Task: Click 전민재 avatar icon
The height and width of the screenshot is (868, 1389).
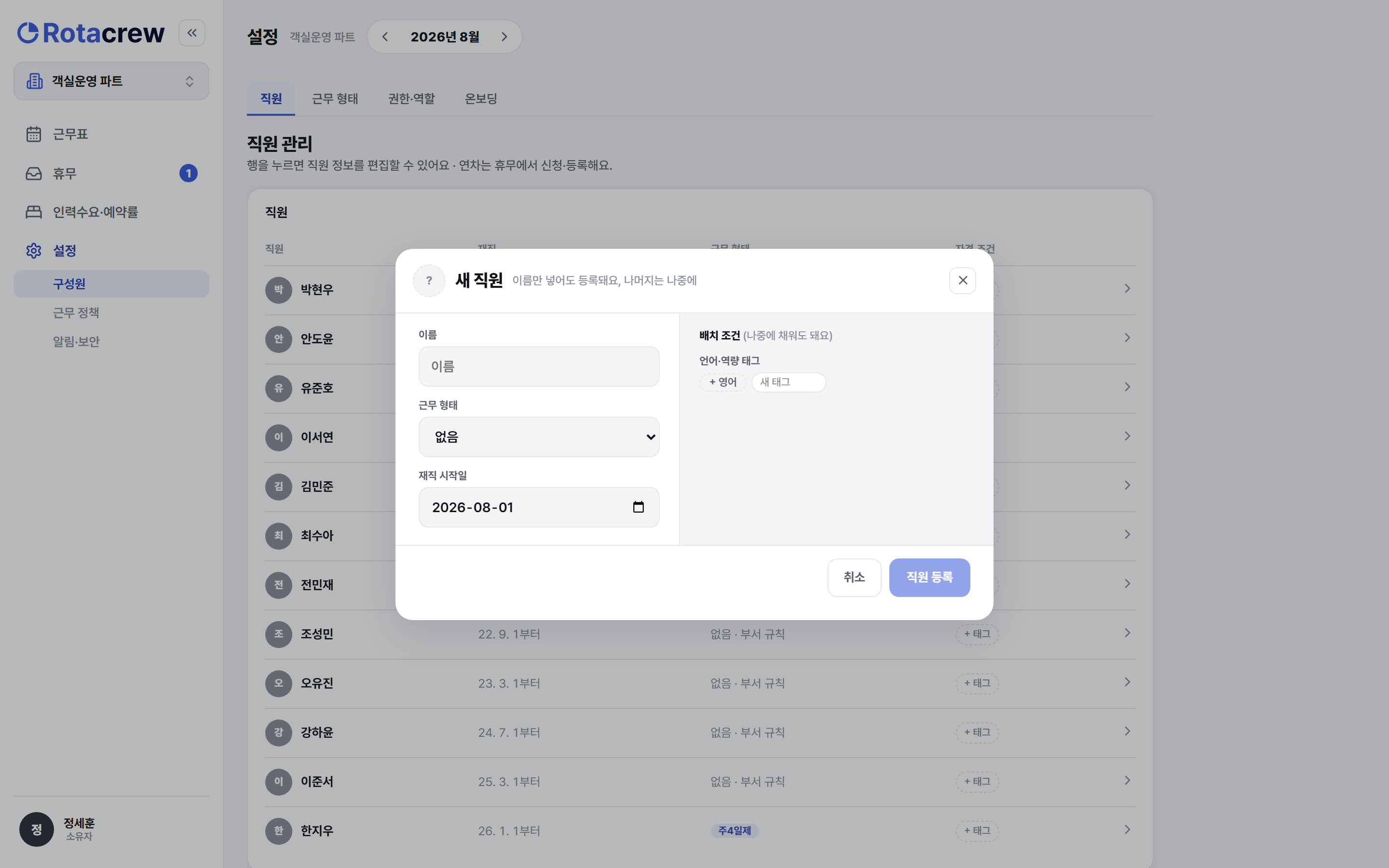Action: [278, 585]
